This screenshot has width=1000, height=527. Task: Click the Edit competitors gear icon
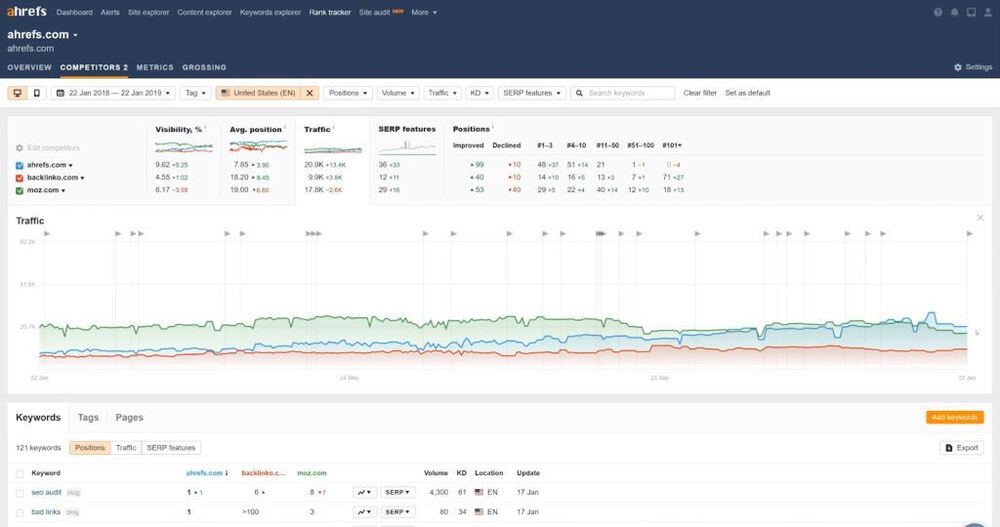(x=19, y=148)
